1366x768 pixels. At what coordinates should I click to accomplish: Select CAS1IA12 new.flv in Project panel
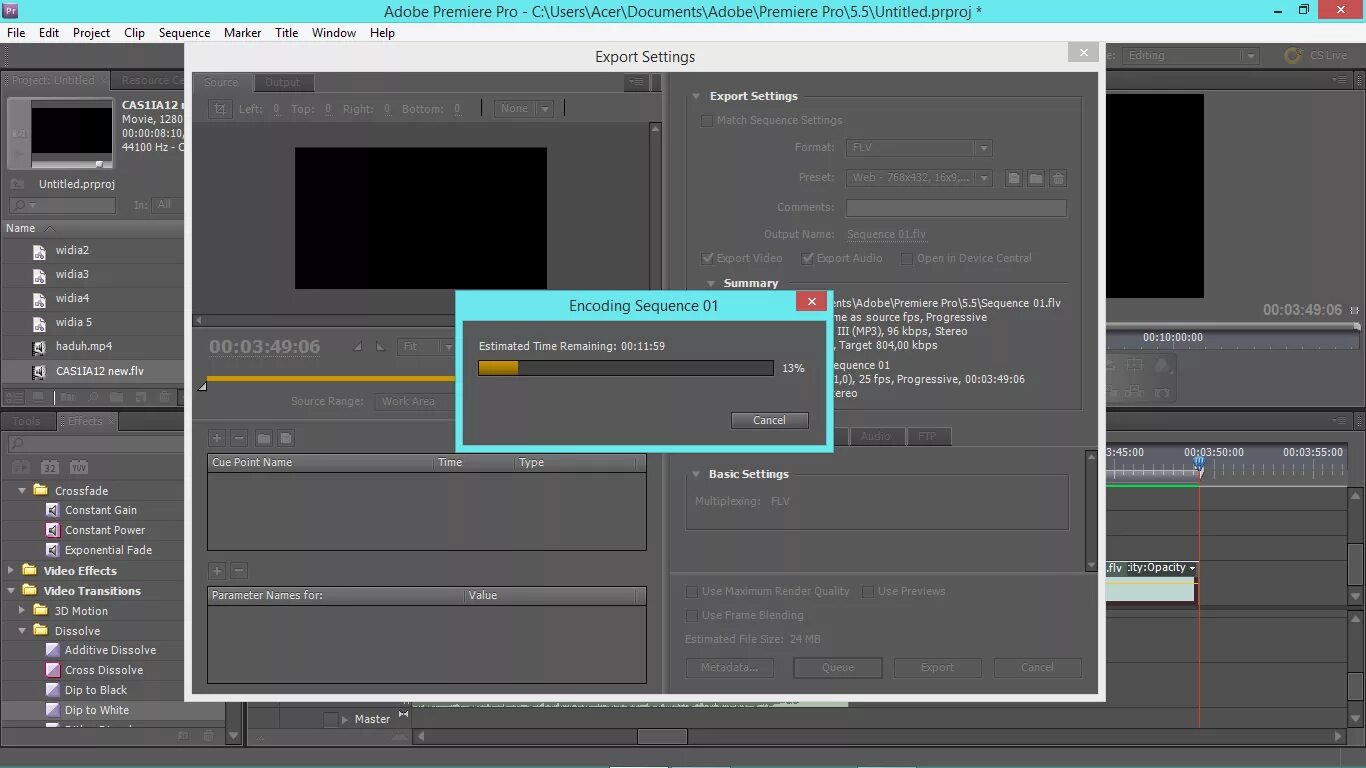point(100,372)
